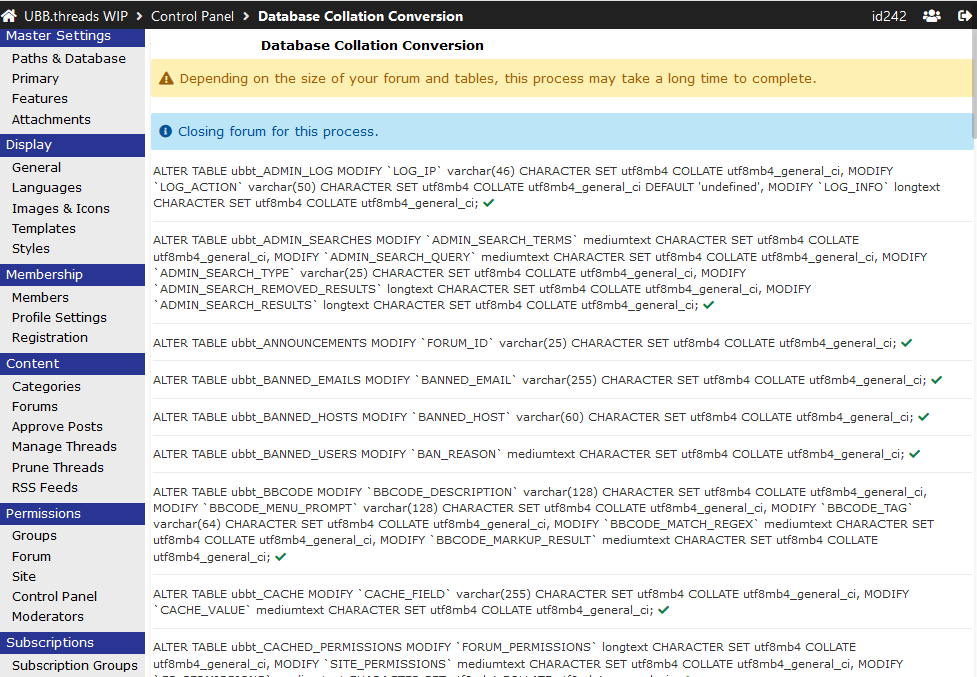Open Site permissions link
Image resolution: width=977 pixels, height=677 pixels.
pyautogui.click(x=24, y=576)
